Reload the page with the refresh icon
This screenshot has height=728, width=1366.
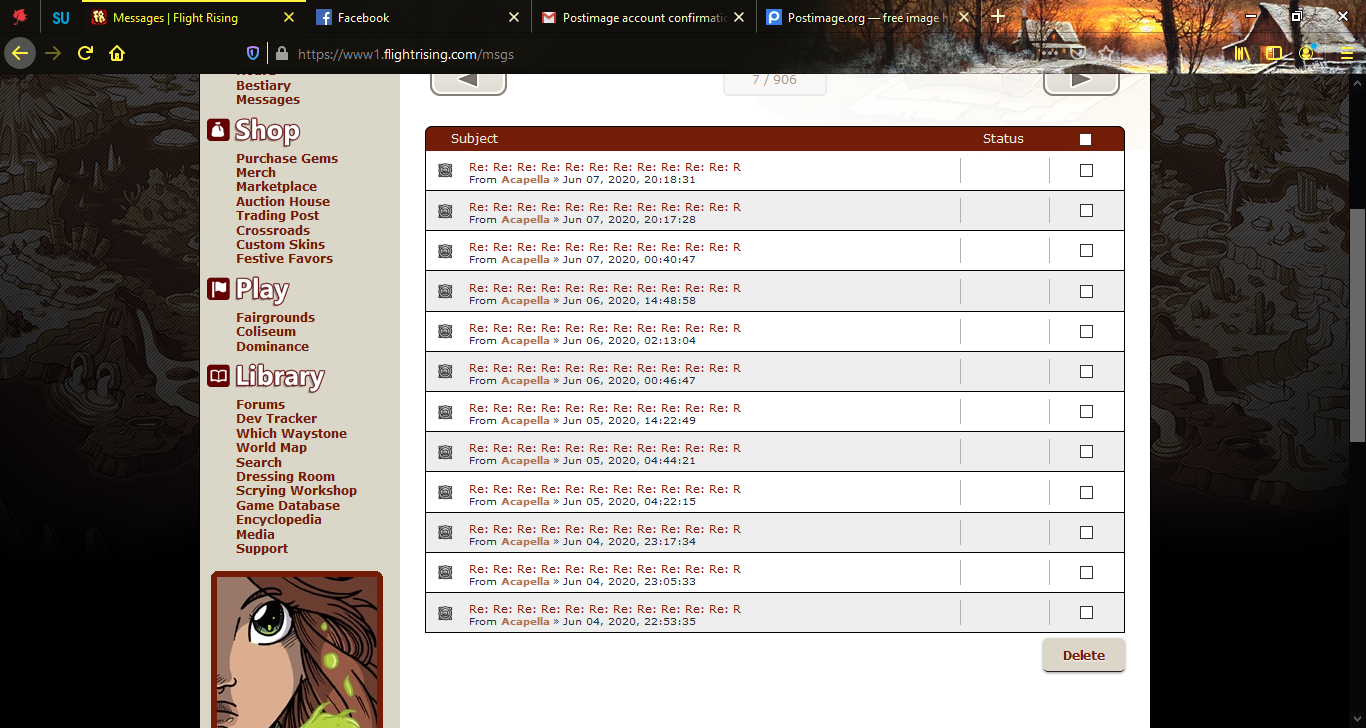point(85,53)
